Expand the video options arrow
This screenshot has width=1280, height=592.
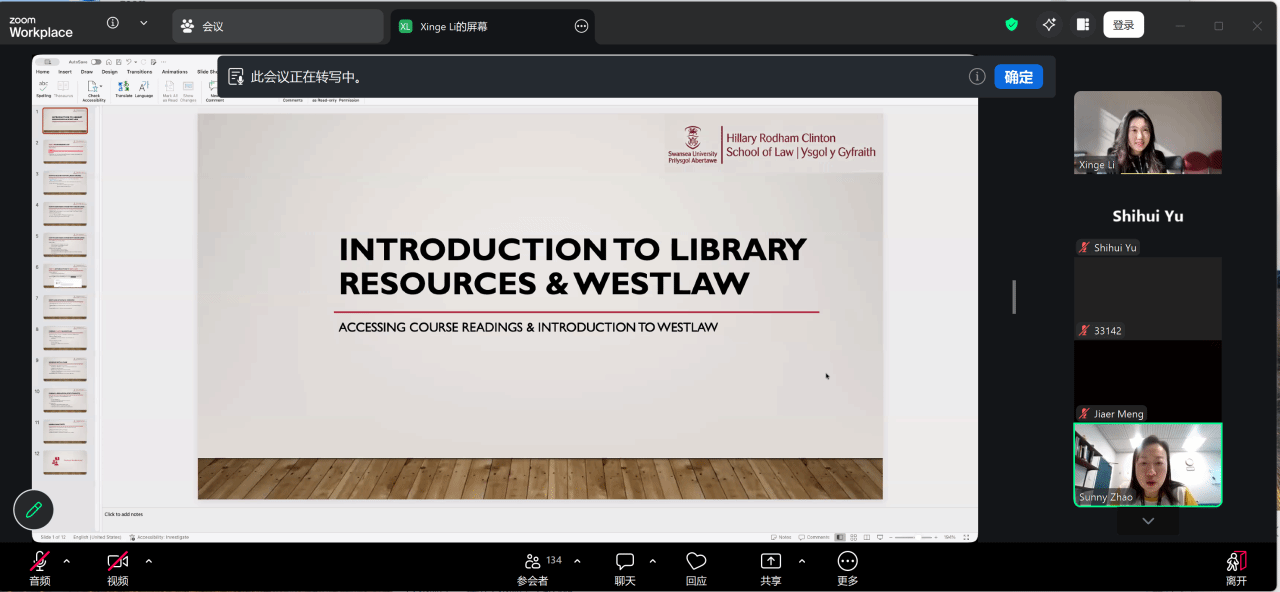[149, 561]
